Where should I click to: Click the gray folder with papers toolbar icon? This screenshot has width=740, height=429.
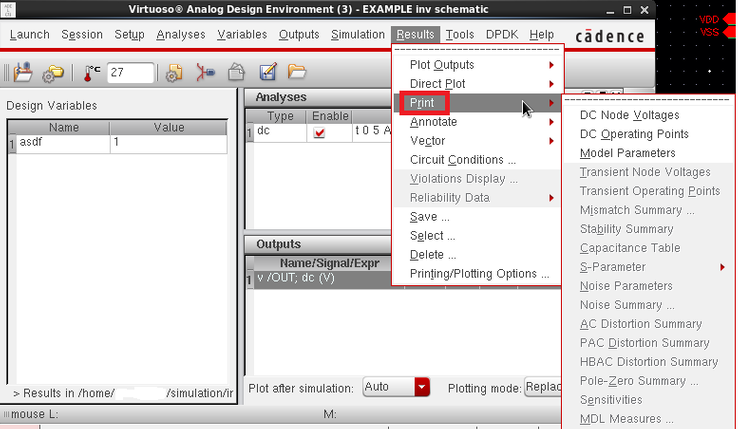pos(236,73)
